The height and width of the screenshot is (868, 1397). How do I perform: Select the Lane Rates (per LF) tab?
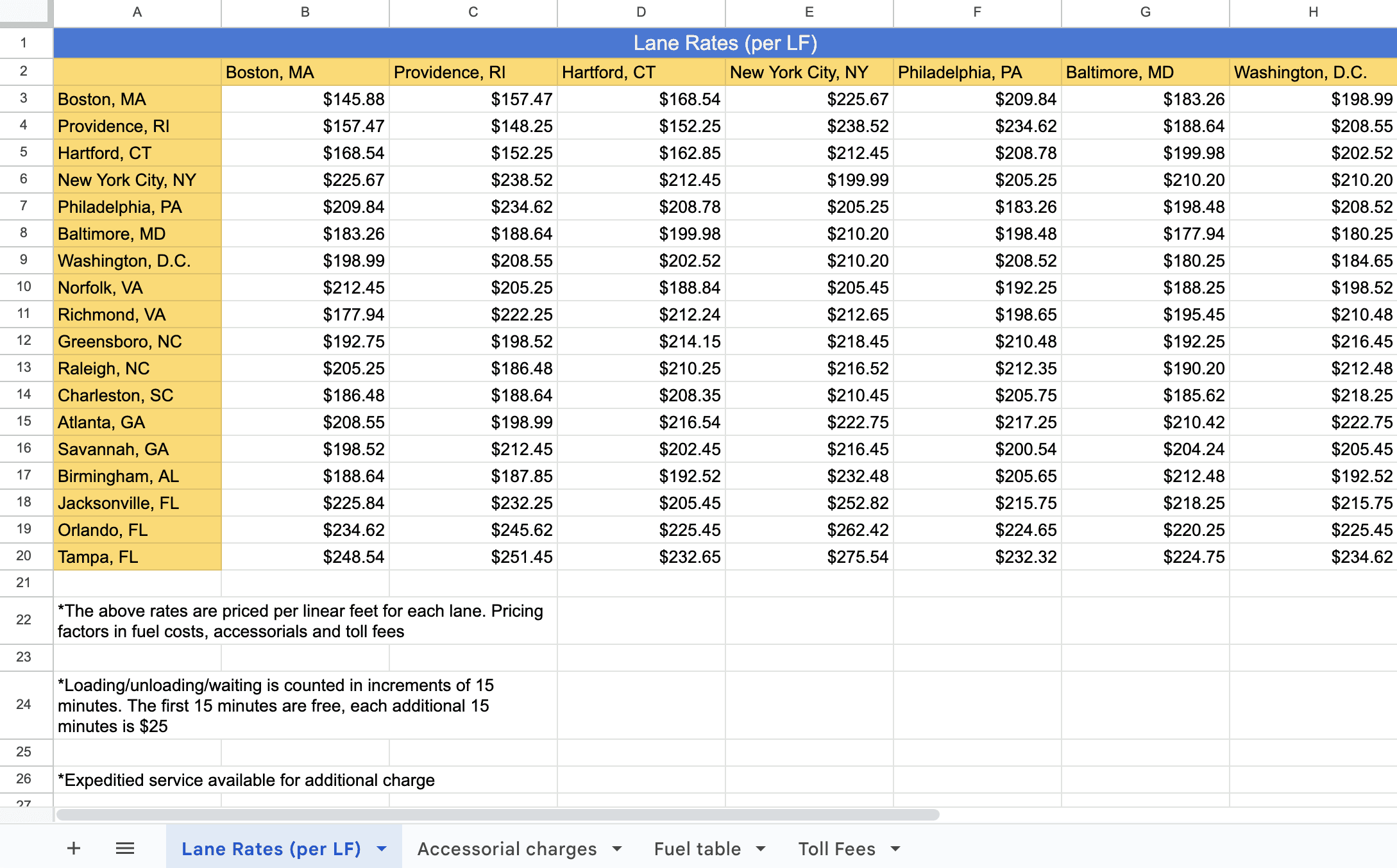[271, 849]
